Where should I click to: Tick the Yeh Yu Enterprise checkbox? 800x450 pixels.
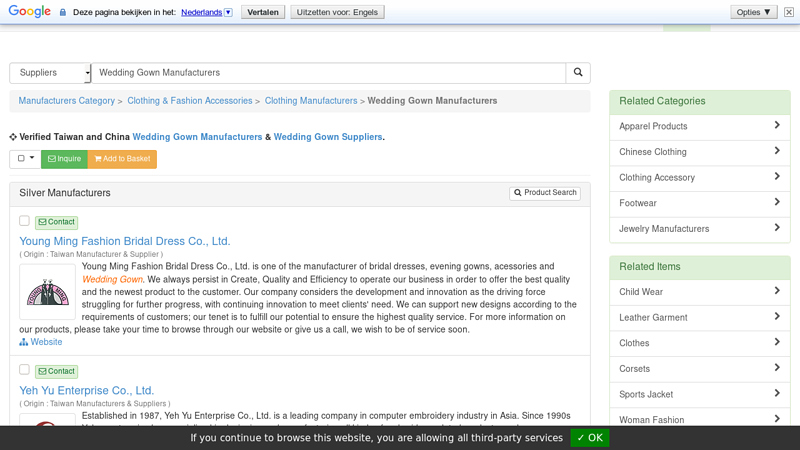point(24,369)
